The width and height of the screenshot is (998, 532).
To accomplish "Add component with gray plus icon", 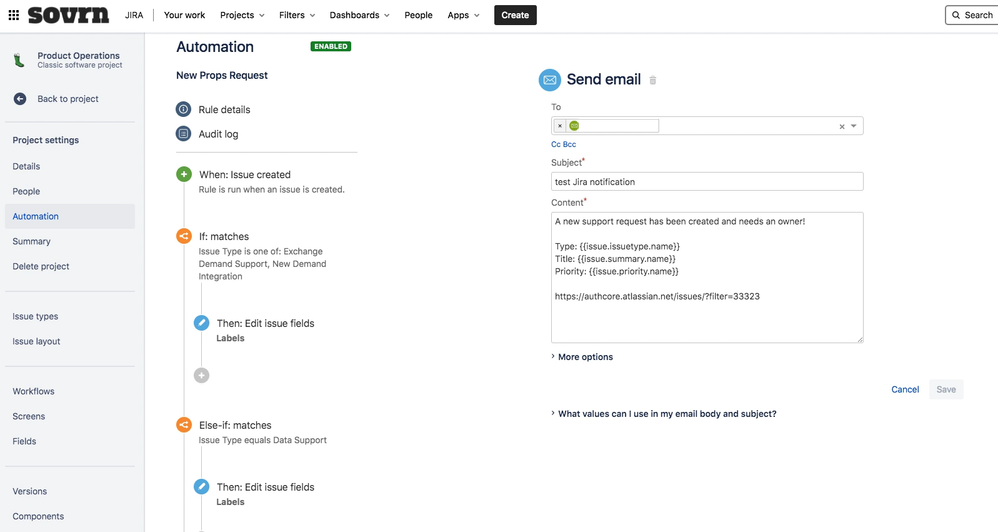I will pos(201,375).
